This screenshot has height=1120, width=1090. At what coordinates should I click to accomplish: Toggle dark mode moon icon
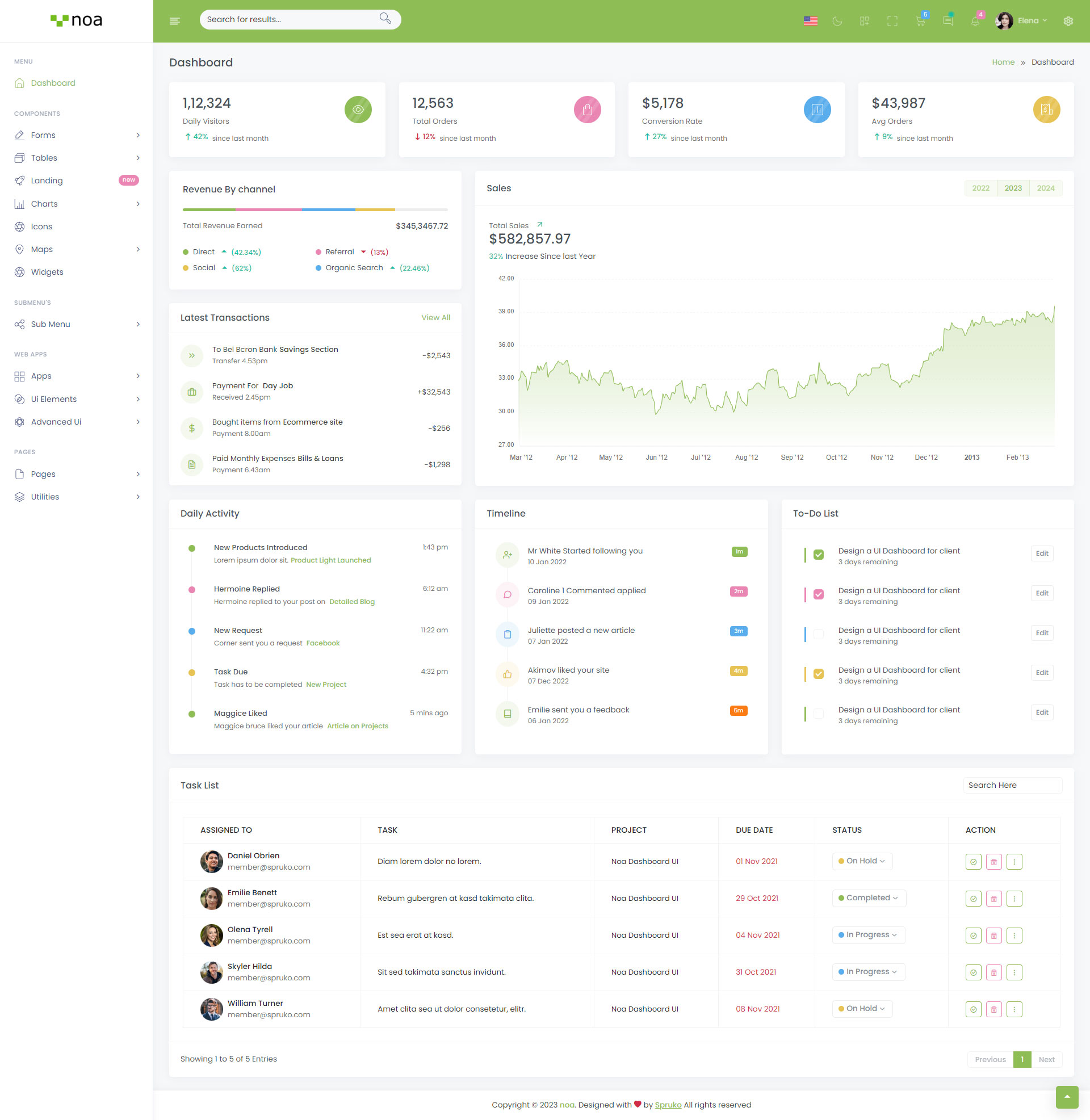point(837,21)
